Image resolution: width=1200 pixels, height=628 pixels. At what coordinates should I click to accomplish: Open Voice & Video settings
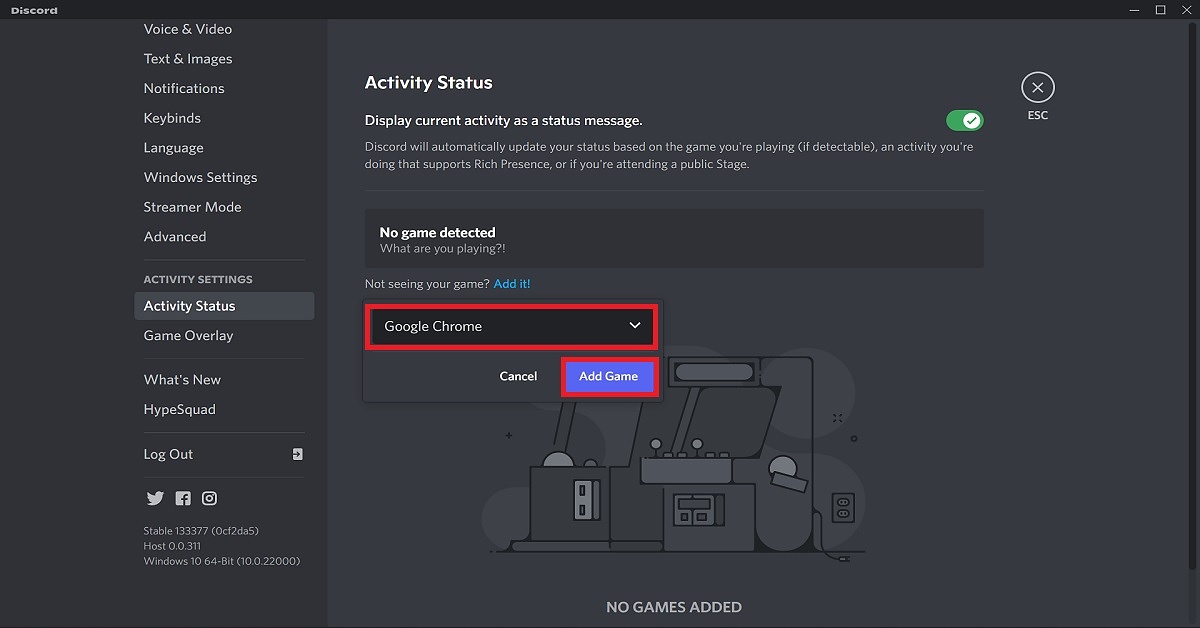click(189, 29)
